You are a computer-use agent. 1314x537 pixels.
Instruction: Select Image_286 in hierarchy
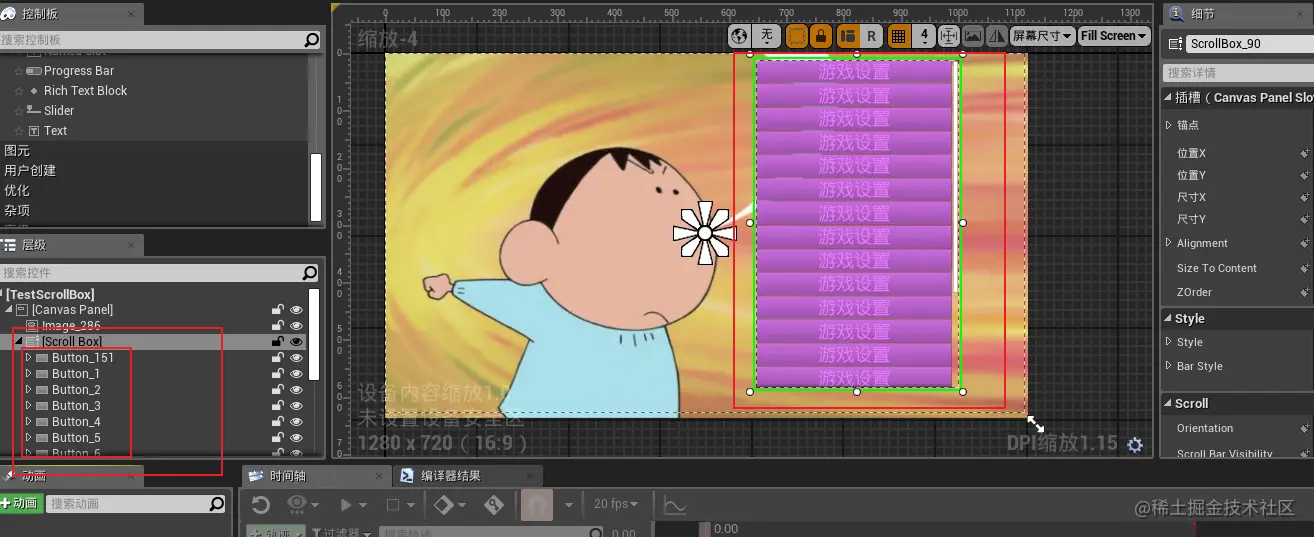click(x=71, y=326)
